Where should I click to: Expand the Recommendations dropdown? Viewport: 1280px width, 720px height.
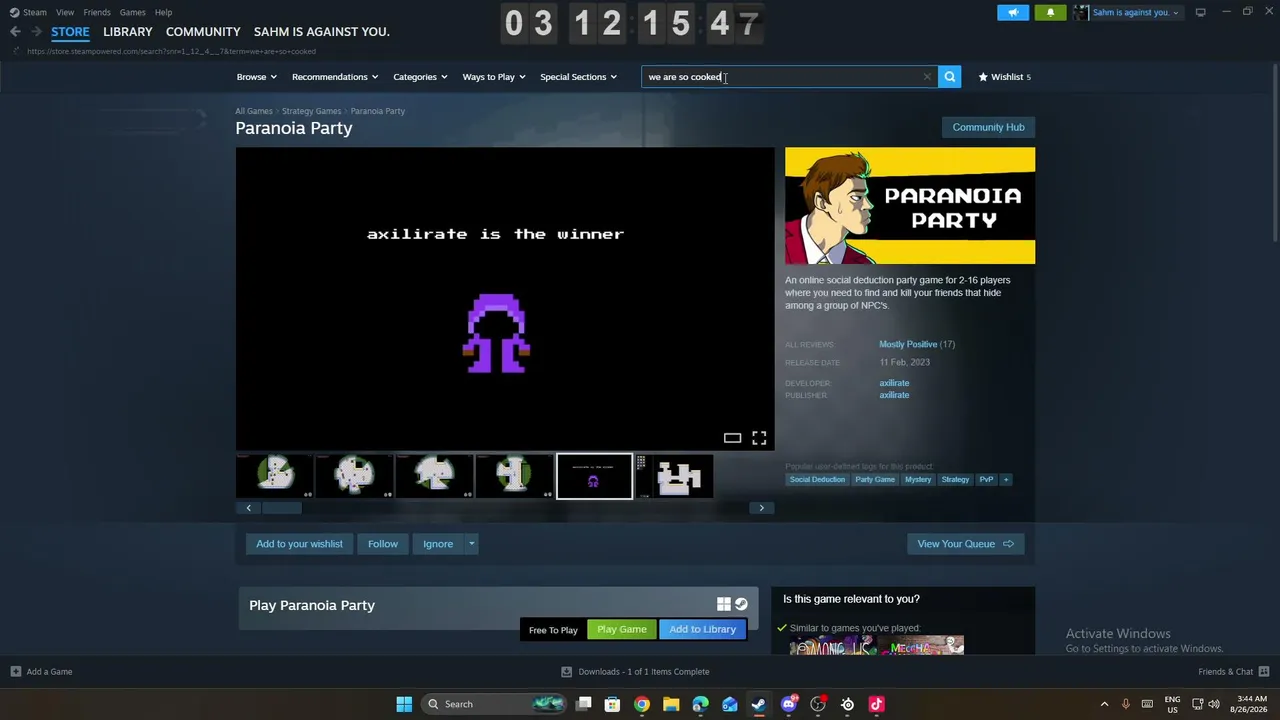(335, 77)
